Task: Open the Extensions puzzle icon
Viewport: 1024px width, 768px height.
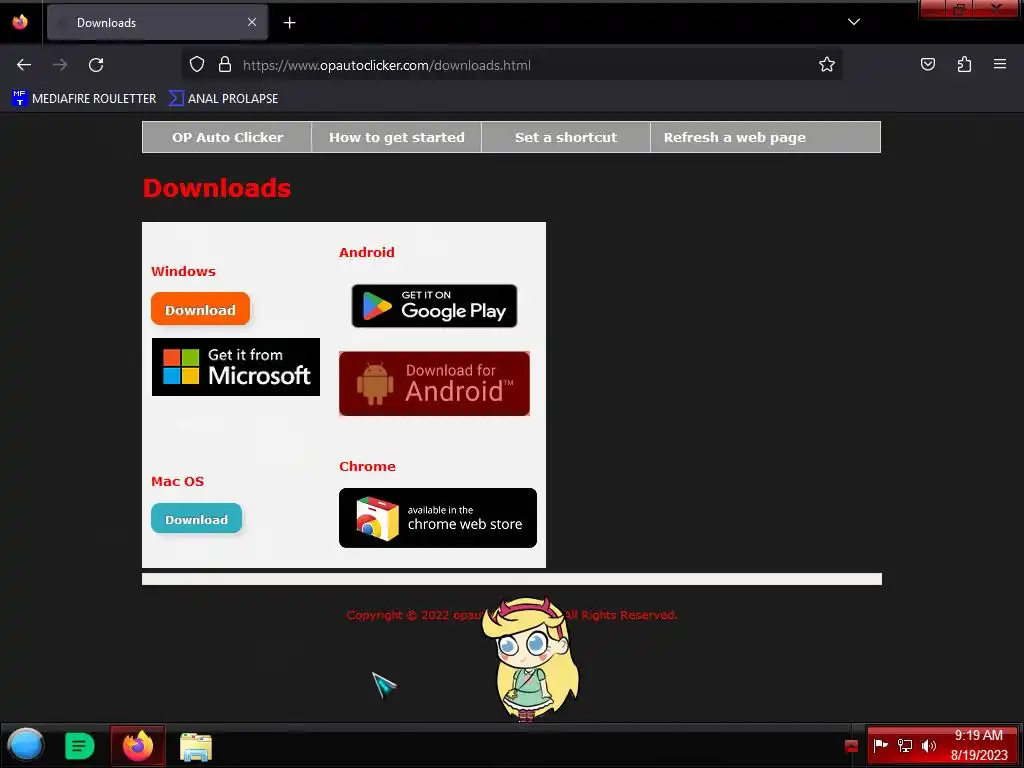Action: click(964, 65)
